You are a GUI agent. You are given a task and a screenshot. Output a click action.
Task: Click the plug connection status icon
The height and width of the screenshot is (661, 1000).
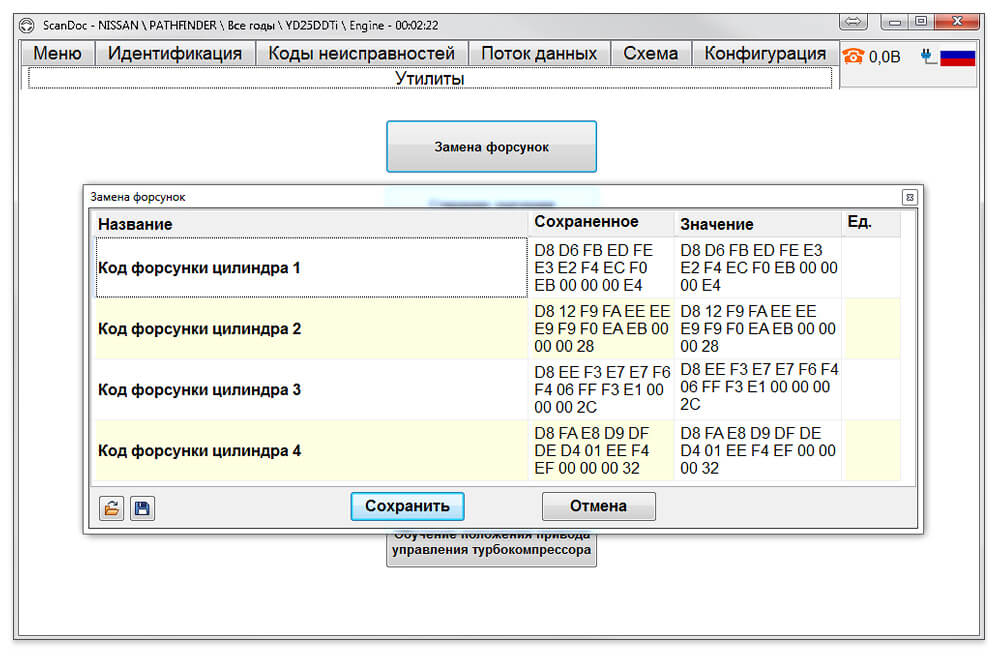928,56
